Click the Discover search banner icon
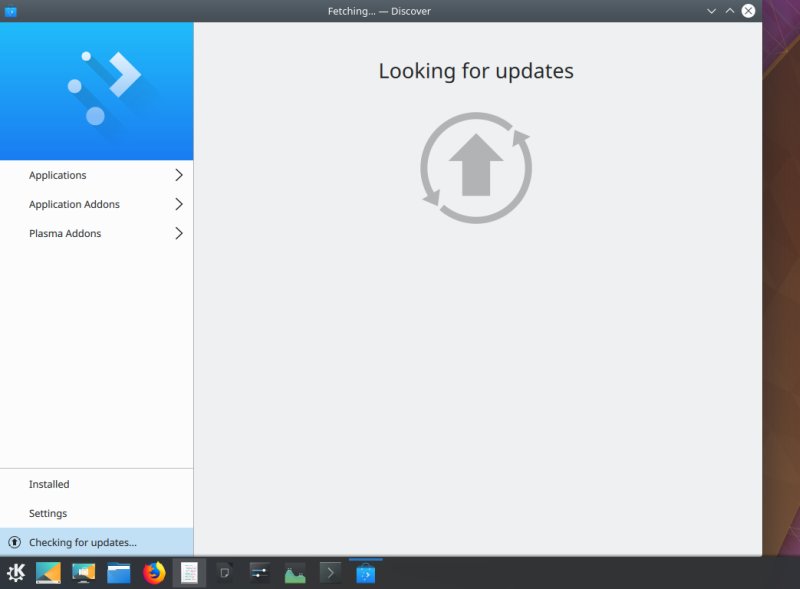 [x=97, y=90]
